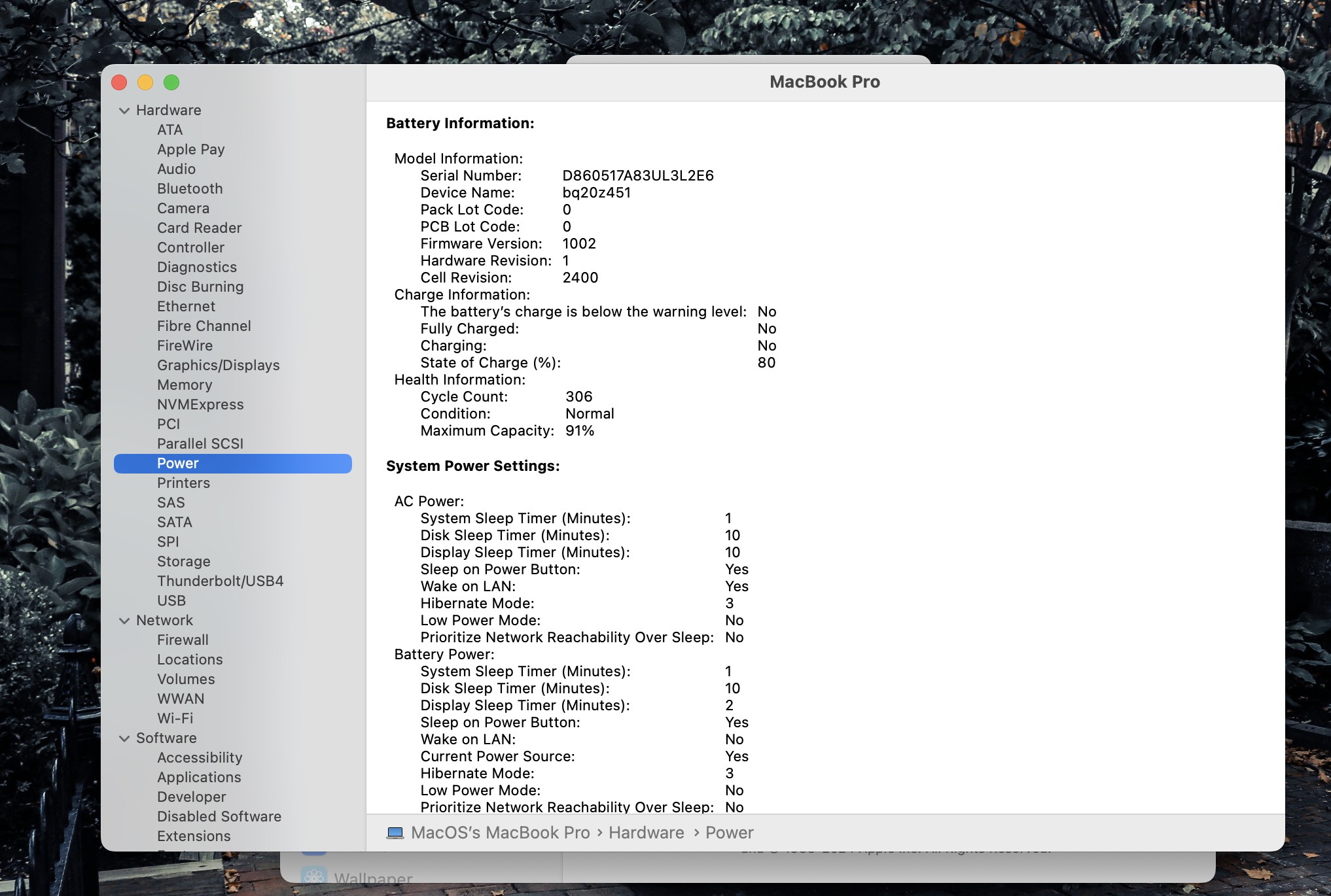Open the Extensions entry
This screenshot has height=896, width=1331.
tap(194, 836)
